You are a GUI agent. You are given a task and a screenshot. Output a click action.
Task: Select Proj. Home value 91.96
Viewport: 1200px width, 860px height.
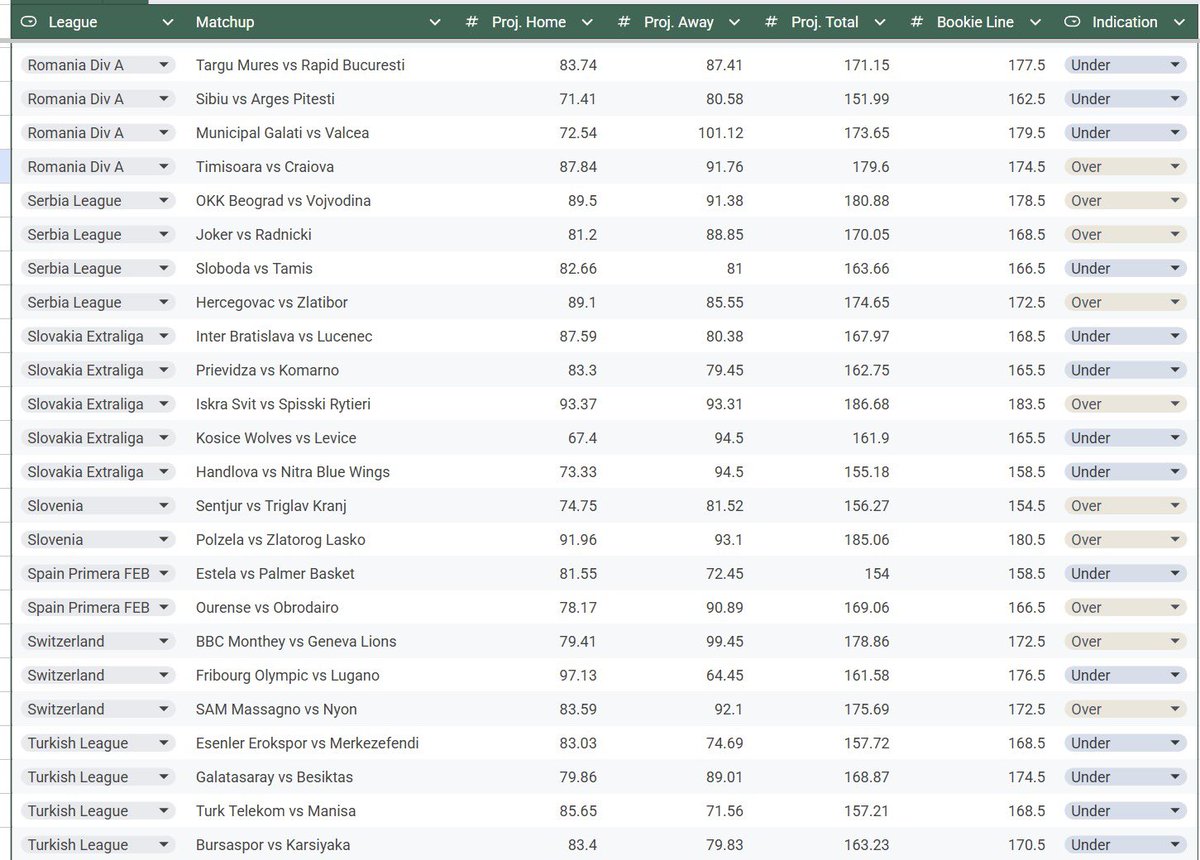pos(578,540)
